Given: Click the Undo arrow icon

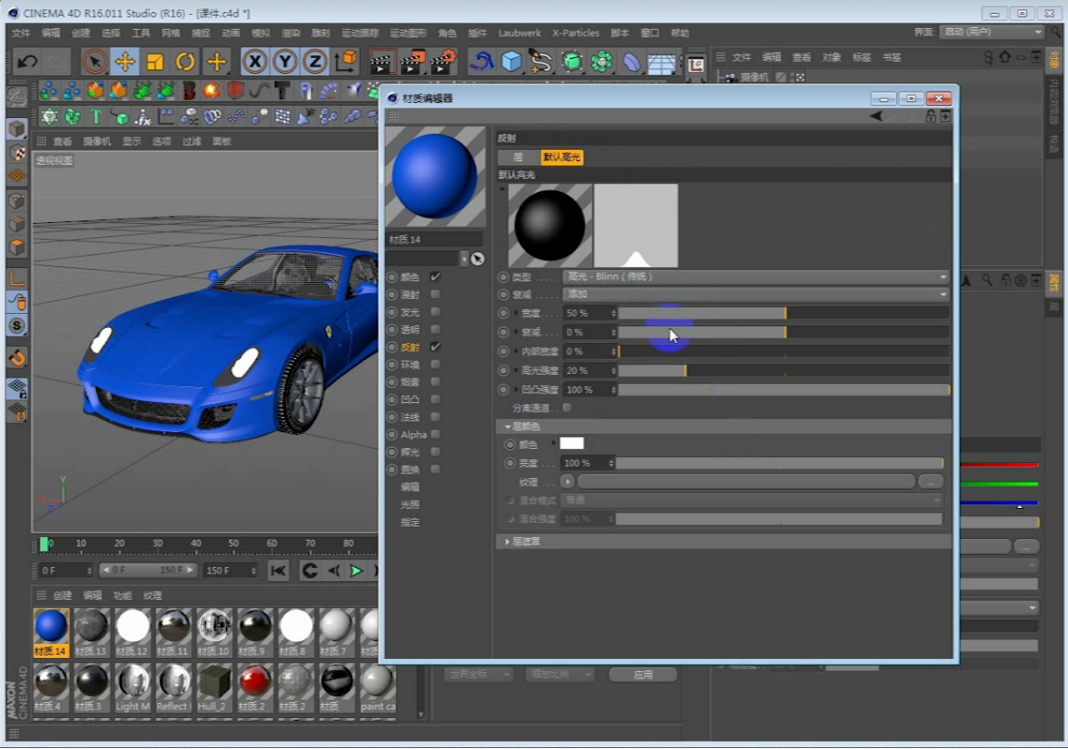Looking at the screenshot, I should tap(27, 62).
